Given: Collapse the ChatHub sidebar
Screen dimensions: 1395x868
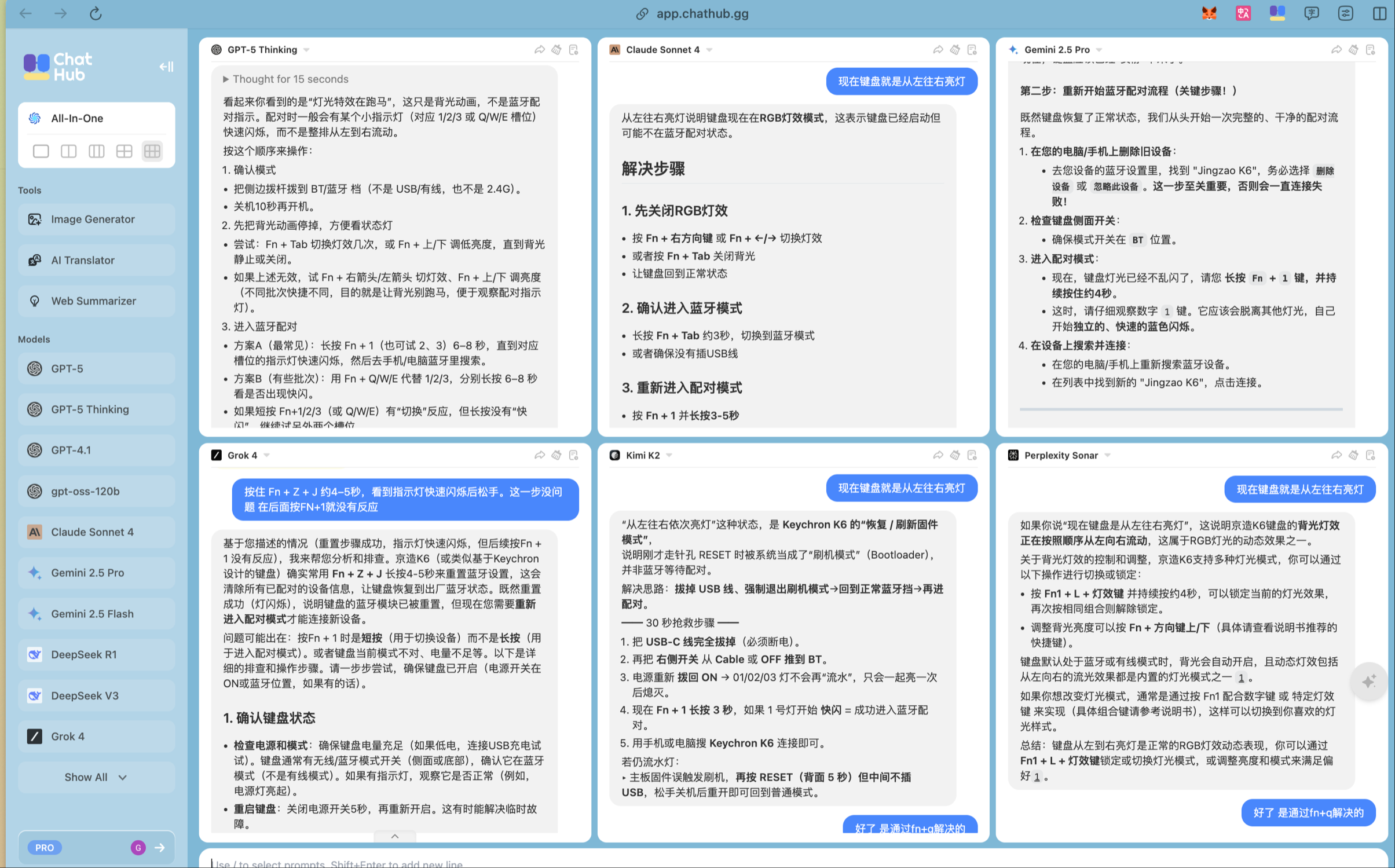Looking at the screenshot, I should (166, 67).
